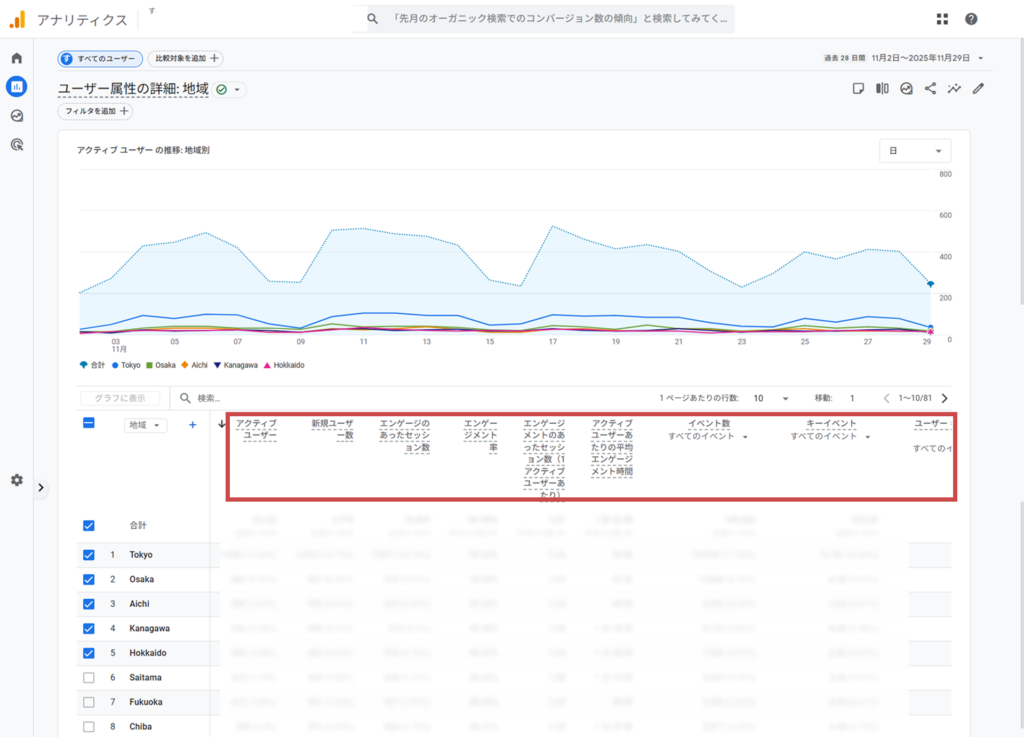
Task: Click the share report icon
Action: point(930,89)
